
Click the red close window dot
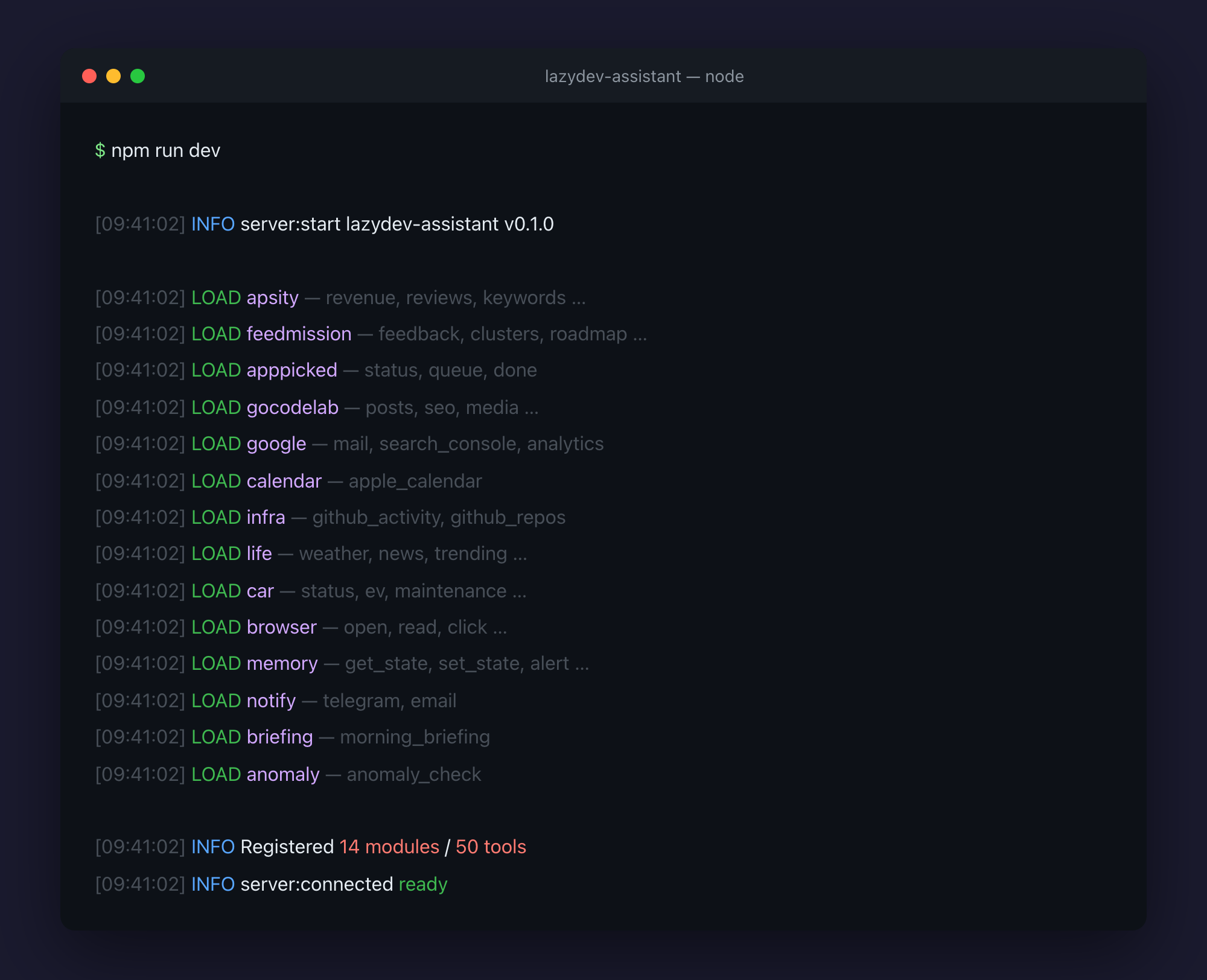click(89, 76)
